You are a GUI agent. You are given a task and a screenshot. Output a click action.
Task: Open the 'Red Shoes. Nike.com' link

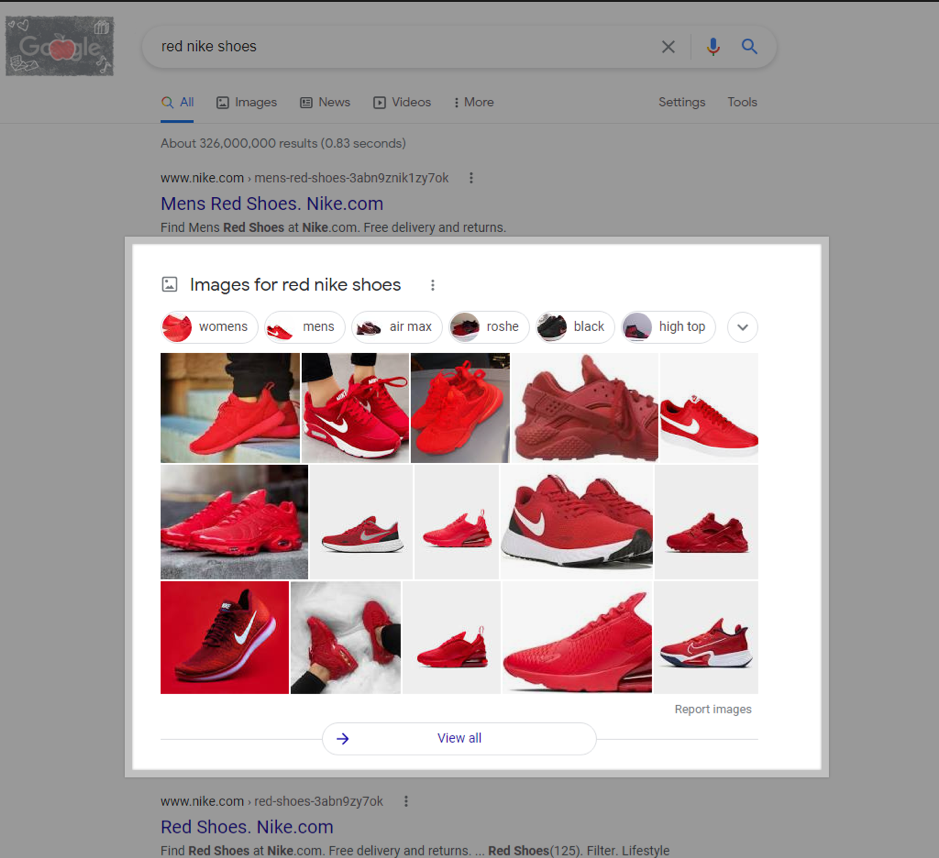point(247,827)
